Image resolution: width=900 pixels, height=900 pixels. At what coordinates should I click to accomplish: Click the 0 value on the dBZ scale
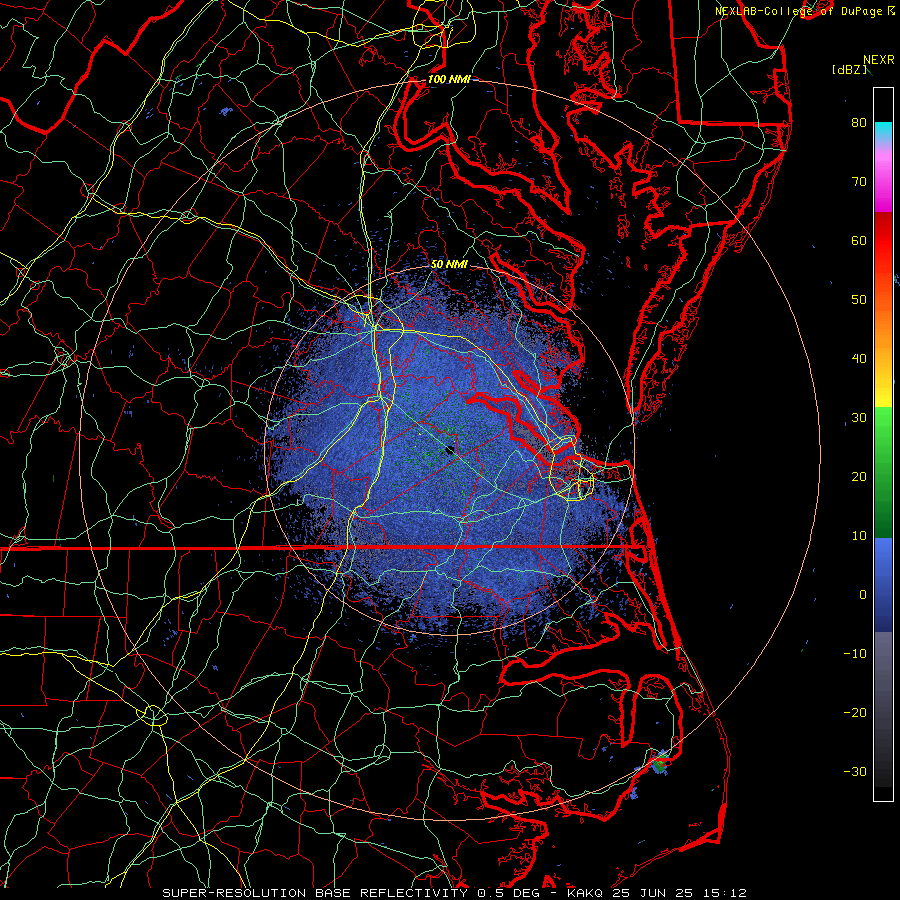[x=863, y=595]
